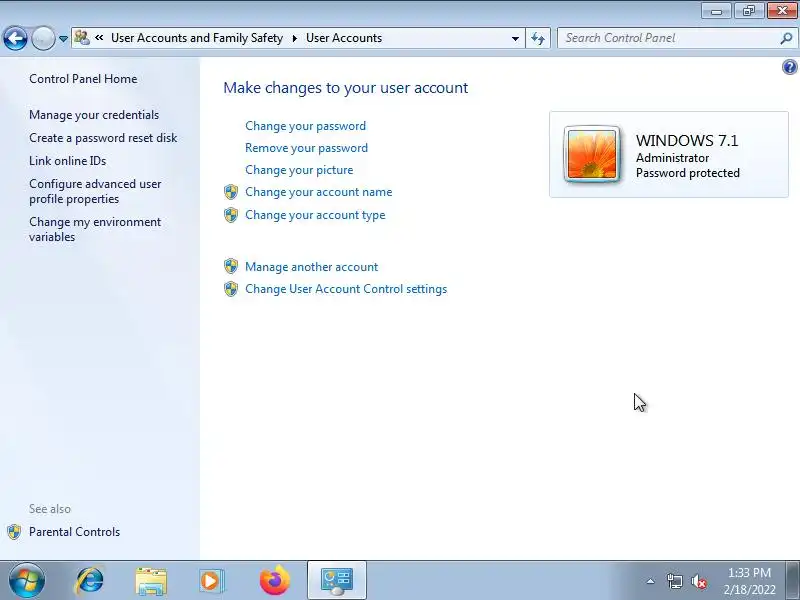Screen dimensions: 800x600
Task: Launch Internet Explorer from taskbar
Action: click(x=89, y=581)
